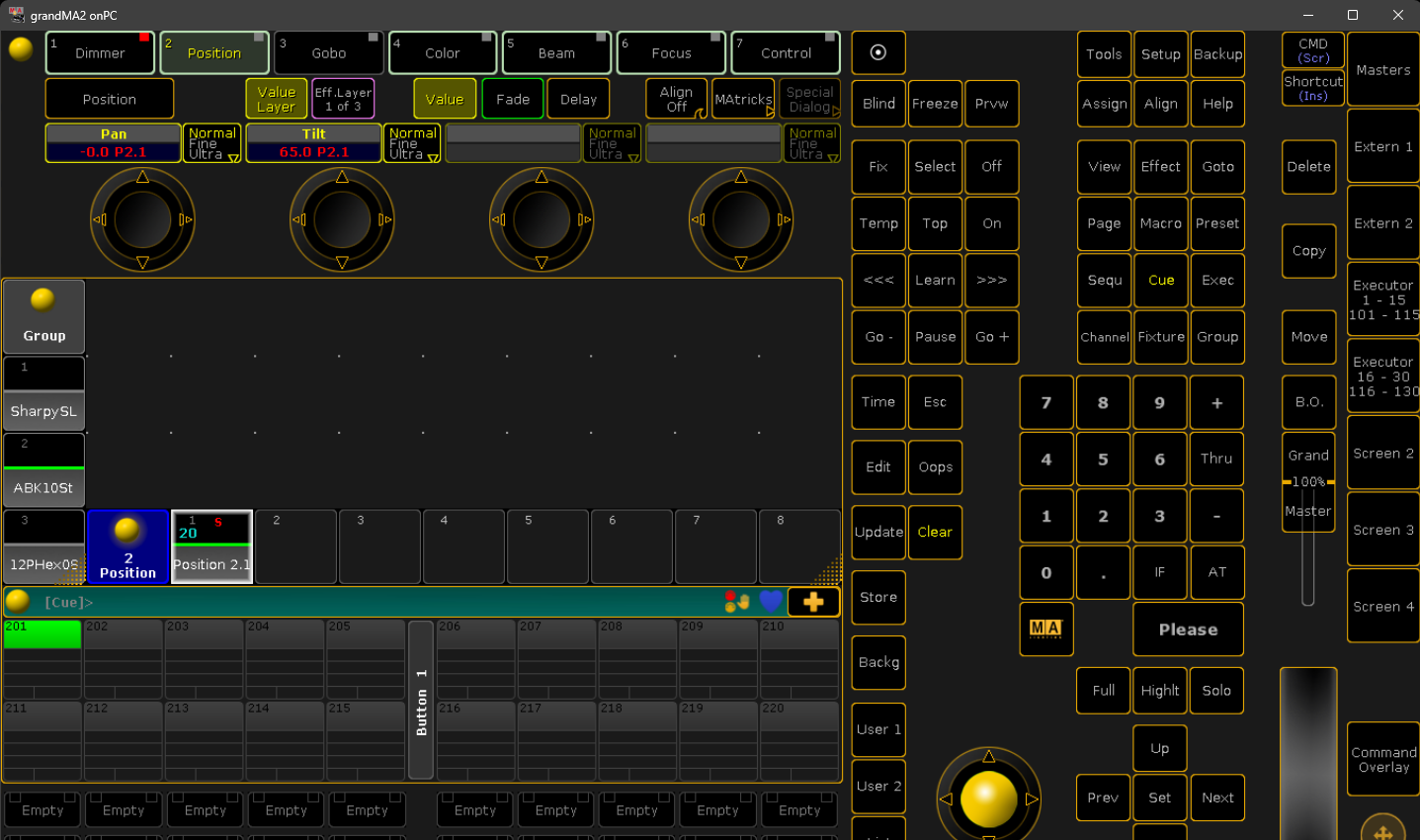Select the Gobo preset type tab
Image resolution: width=1420 pixels, height=840 pixels.
pyautogui.click(x=329, y=52)
